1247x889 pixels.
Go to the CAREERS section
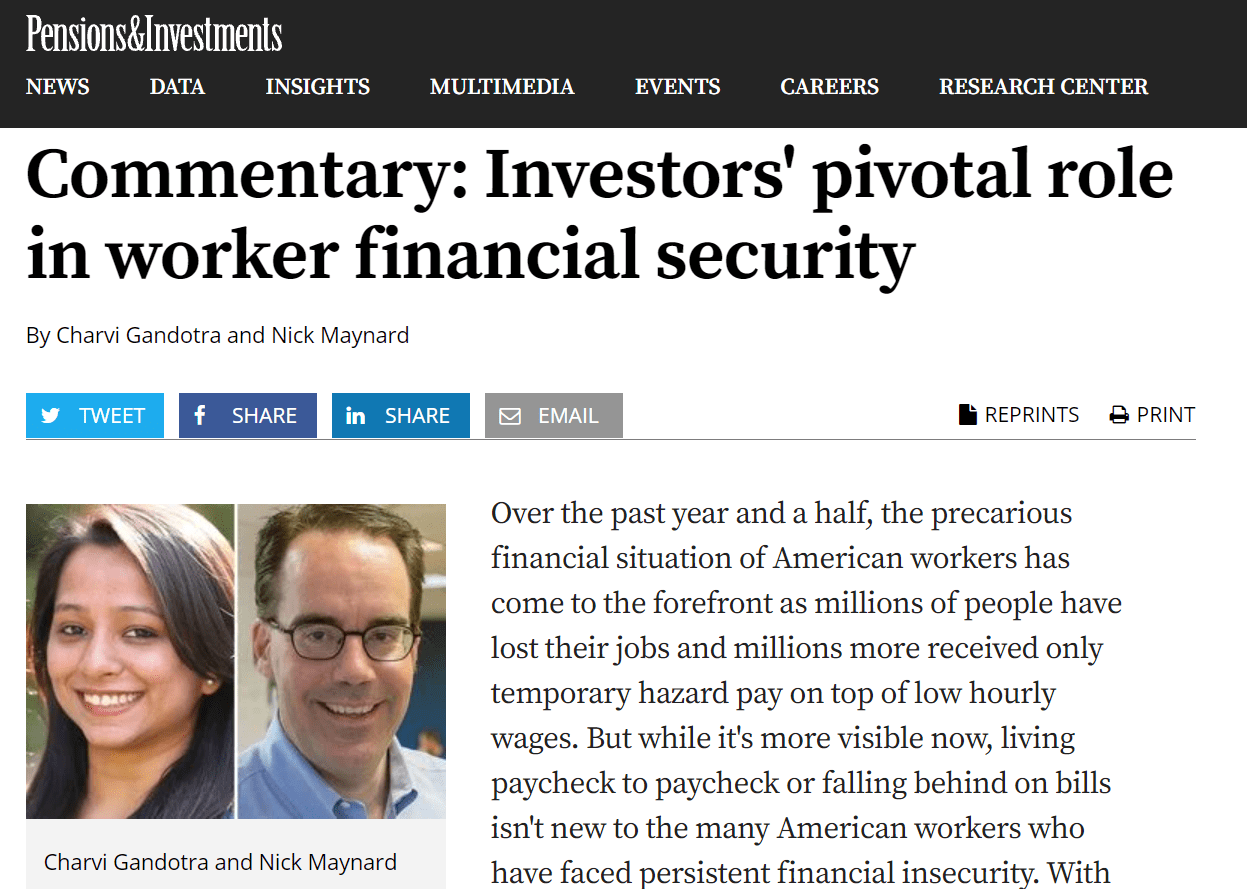click(830, 87)
